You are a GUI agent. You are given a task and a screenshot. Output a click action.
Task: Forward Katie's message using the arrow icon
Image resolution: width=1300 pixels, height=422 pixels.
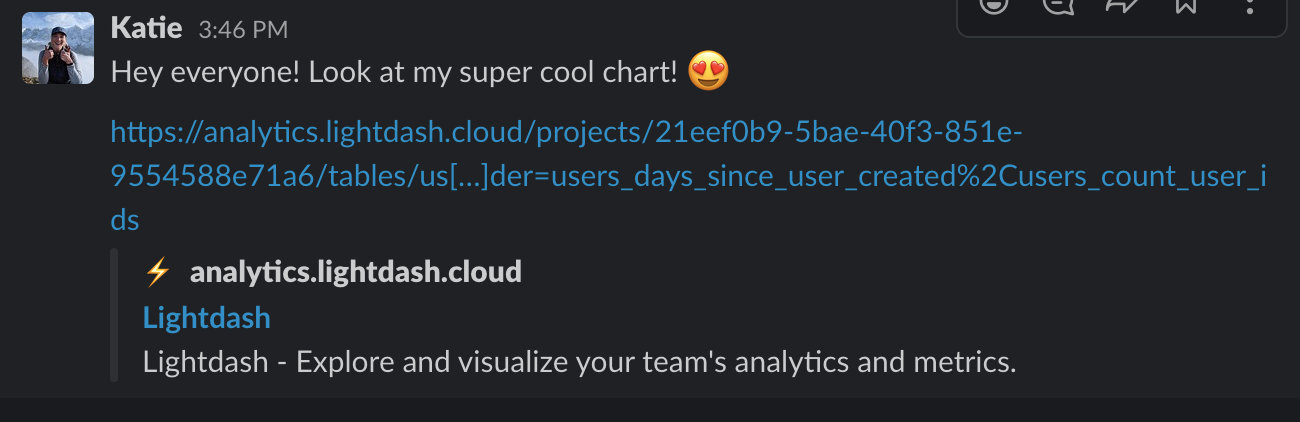tap(1121, 6)
